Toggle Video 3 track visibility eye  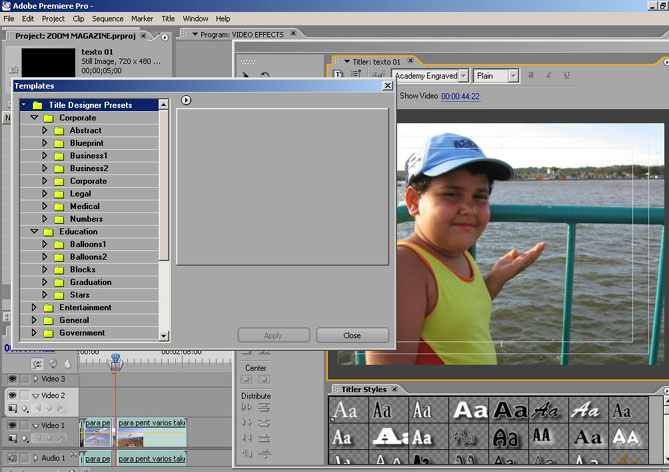[x=12, y=379]
